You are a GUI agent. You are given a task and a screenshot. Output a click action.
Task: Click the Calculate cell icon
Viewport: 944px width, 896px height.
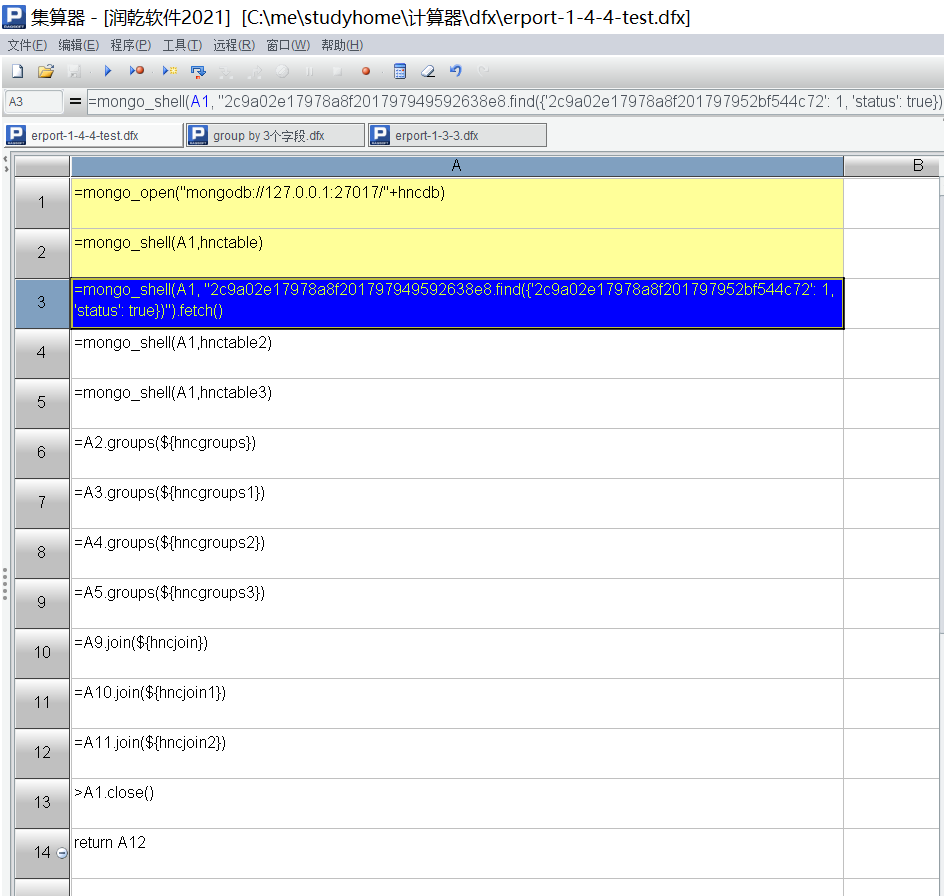pyautogui.click(x=400, y=72)
